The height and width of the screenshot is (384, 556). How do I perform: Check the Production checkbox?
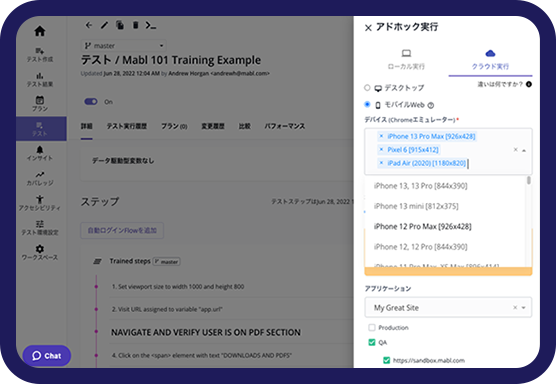(x=372, y=327)
